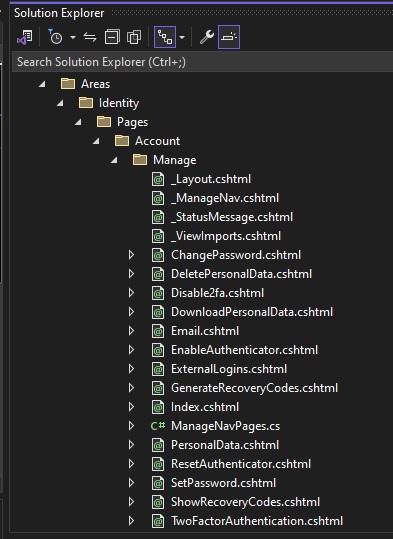Viewport: 393px width, 539px height.
Task: Click the DeletePersonalData.cshtml file icon
Action: click(158, 274)
